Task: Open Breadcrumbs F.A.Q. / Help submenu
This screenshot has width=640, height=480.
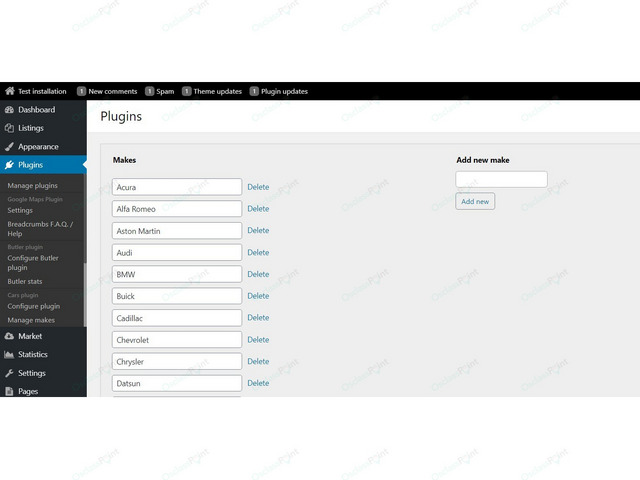Action: pyautogui.click(x=40, y=229)
